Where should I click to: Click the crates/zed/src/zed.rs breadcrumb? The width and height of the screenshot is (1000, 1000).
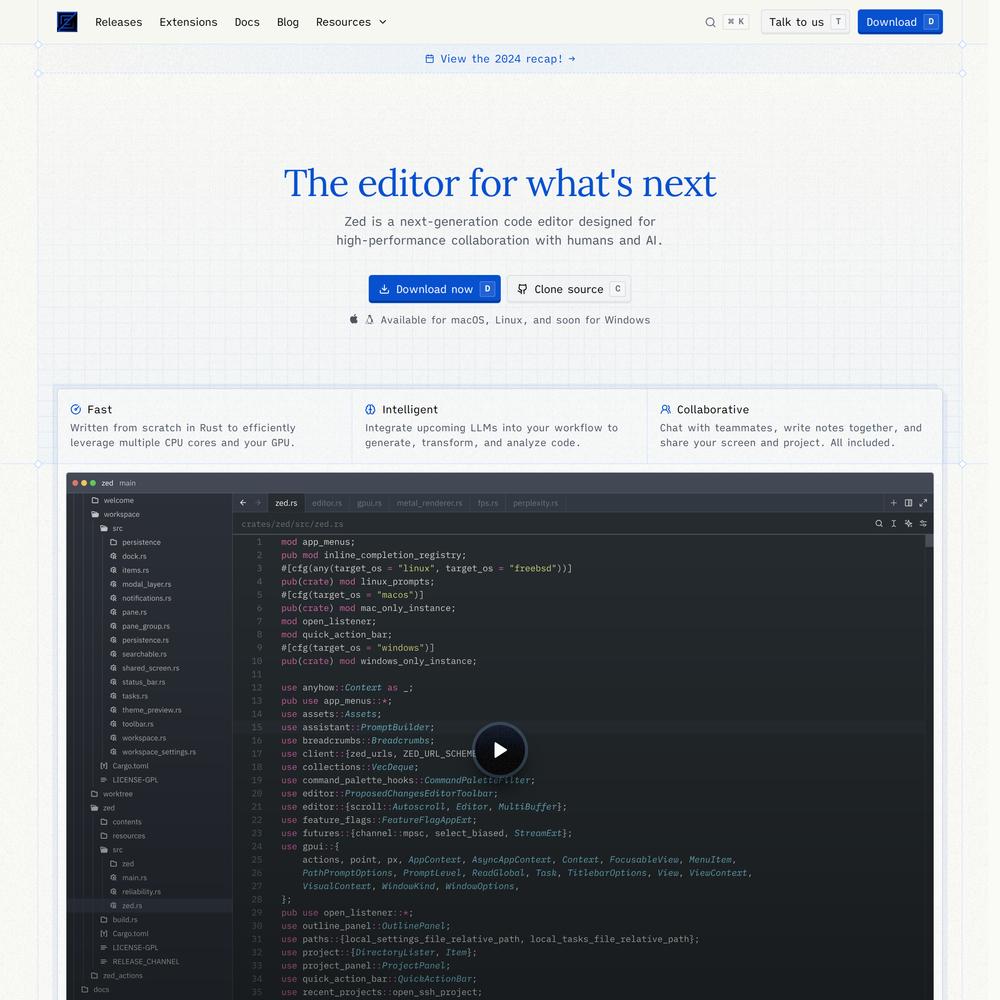292,524
